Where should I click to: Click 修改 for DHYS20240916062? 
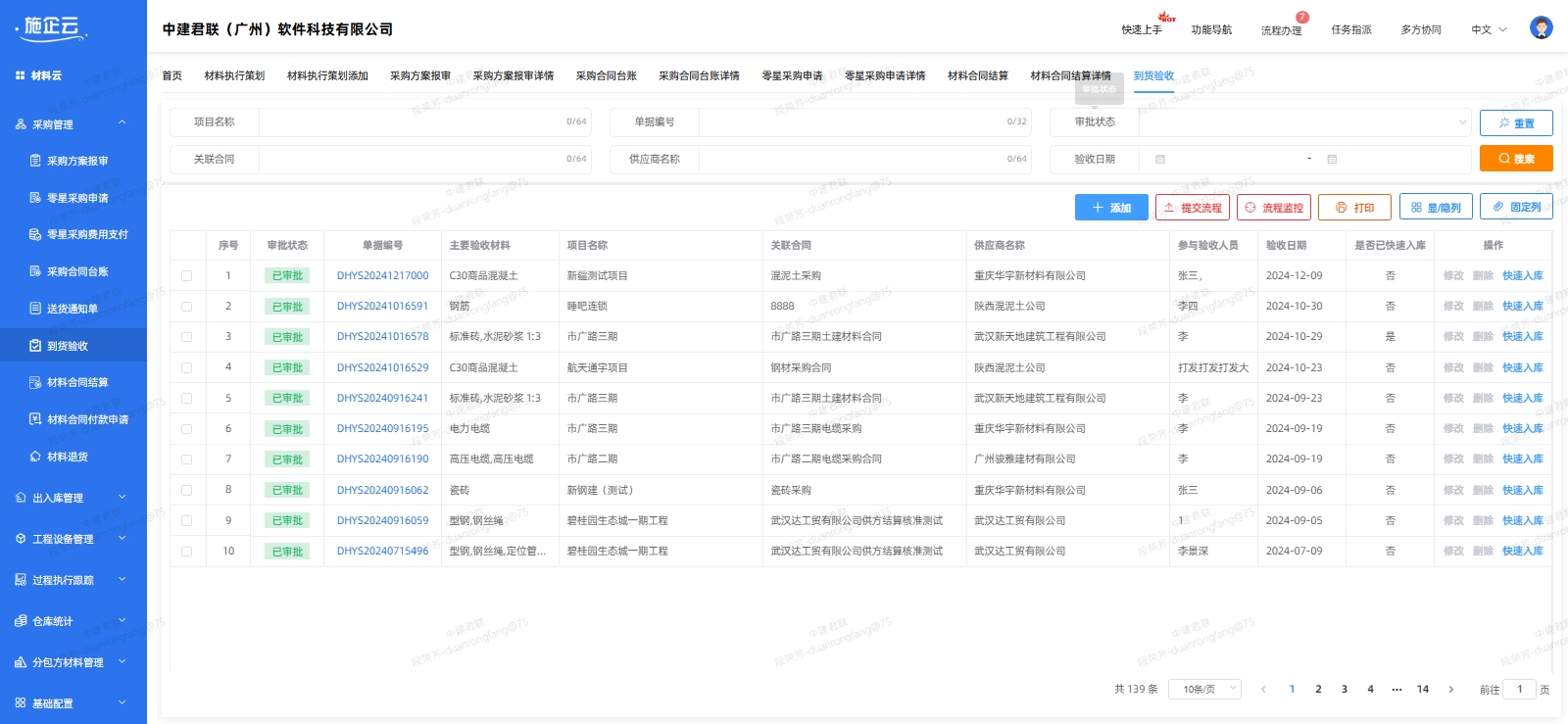[1453, 491]
